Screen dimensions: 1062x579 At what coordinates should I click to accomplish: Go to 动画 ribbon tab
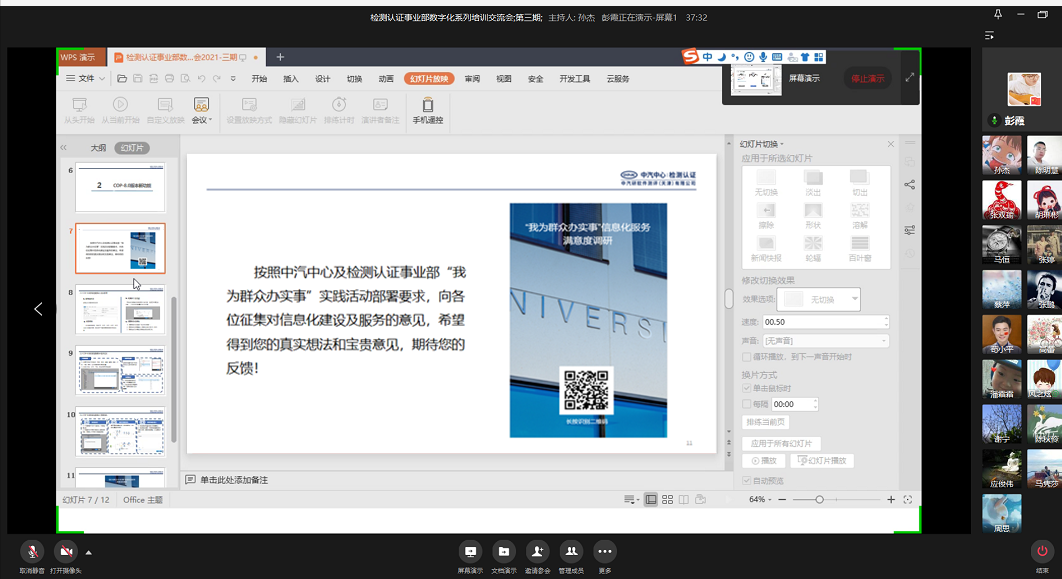(x=386, y=79)
